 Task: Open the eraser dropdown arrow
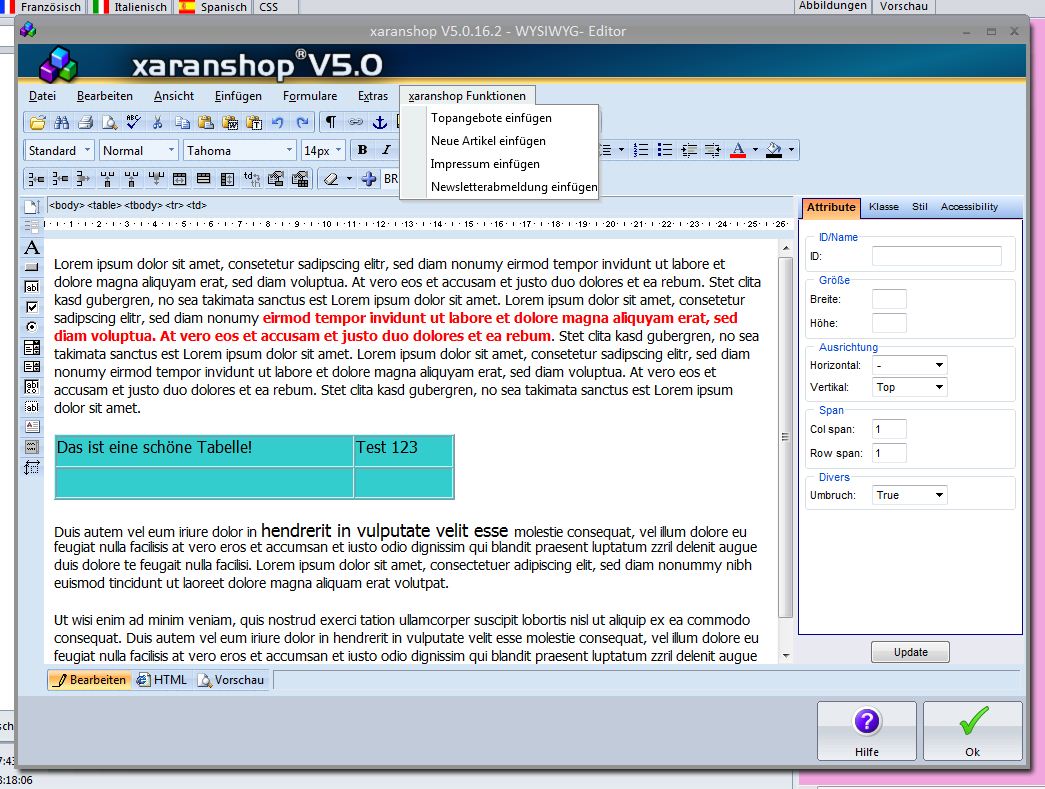(349, 179)
